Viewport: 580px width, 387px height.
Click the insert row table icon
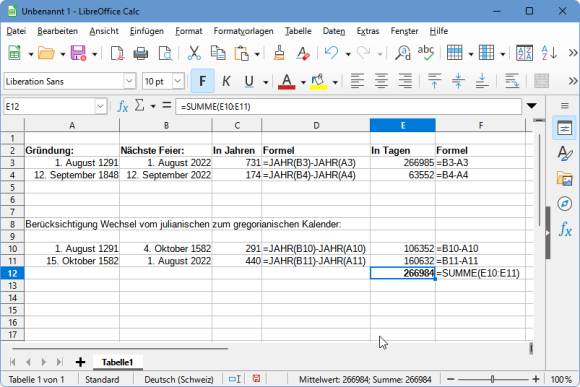coord(454,53)
